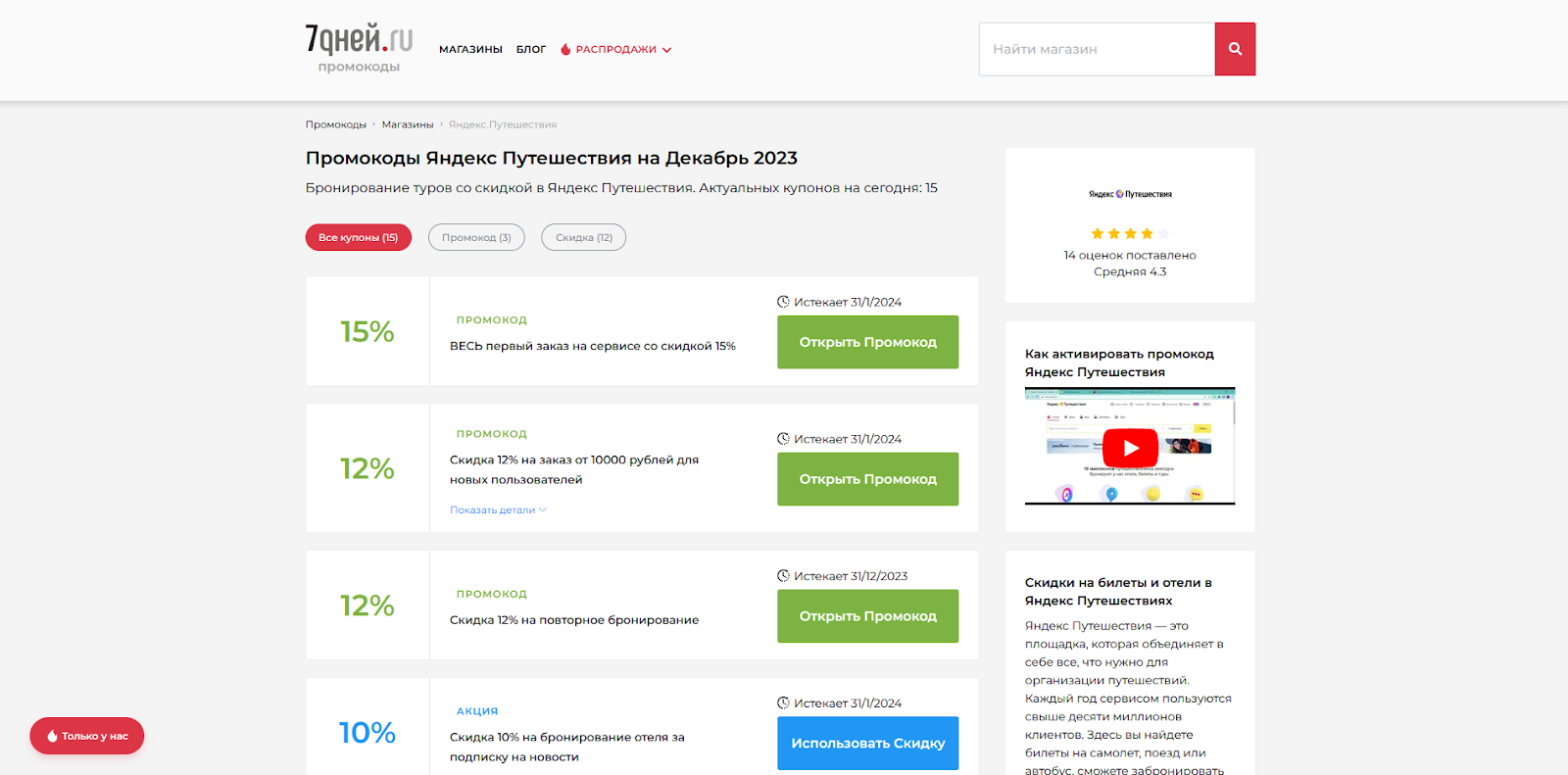Click the clock icon on the 15% coupon
1568x775 pixels.
click(783, 302)
